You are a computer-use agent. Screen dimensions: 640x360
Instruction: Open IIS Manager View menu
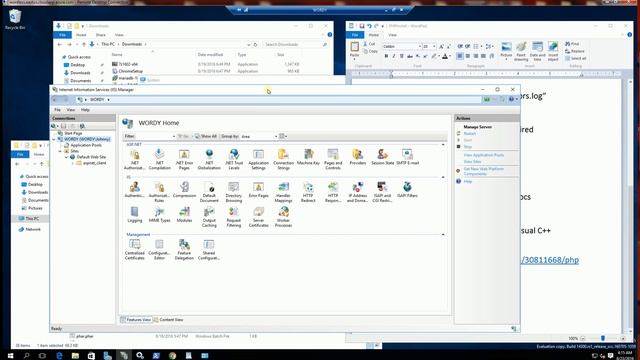tap(71, 110)
